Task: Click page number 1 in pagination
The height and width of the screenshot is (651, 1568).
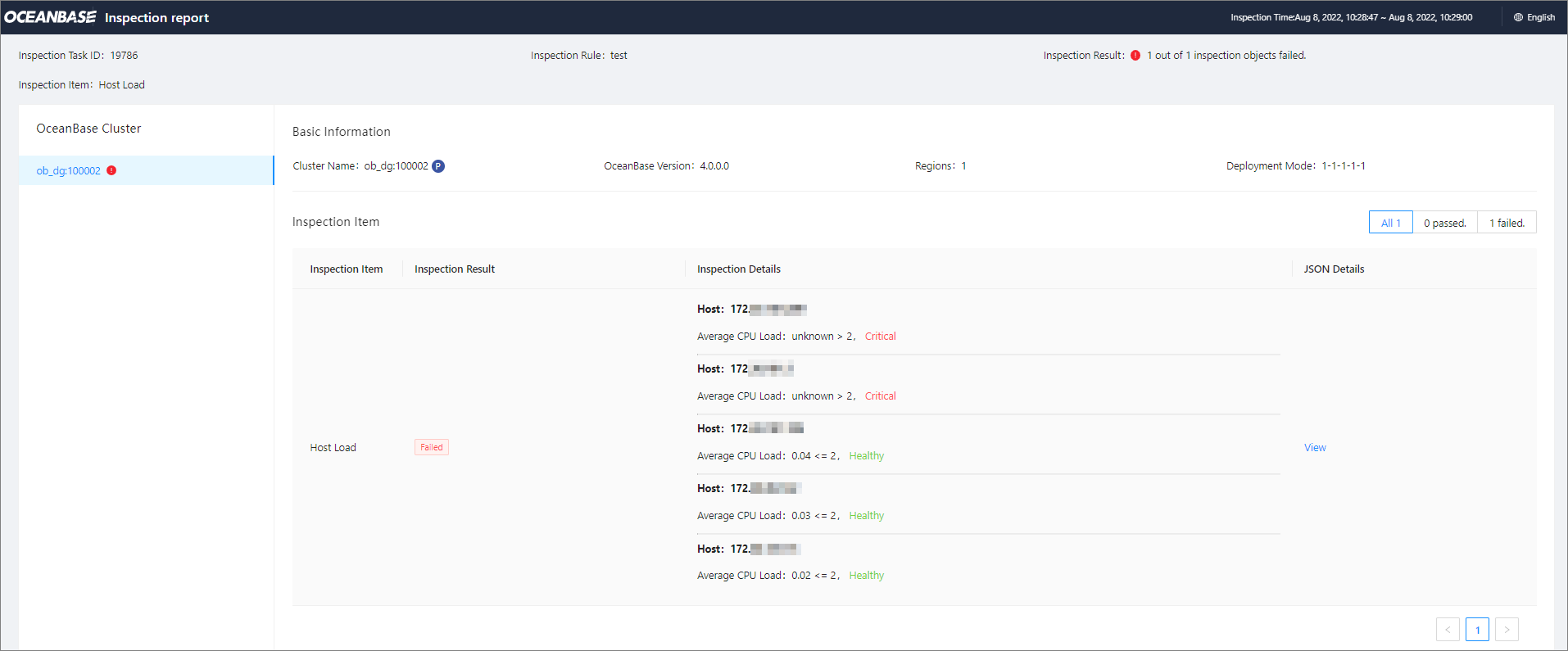Action: pyautogui.click(x=1477, y=630)
